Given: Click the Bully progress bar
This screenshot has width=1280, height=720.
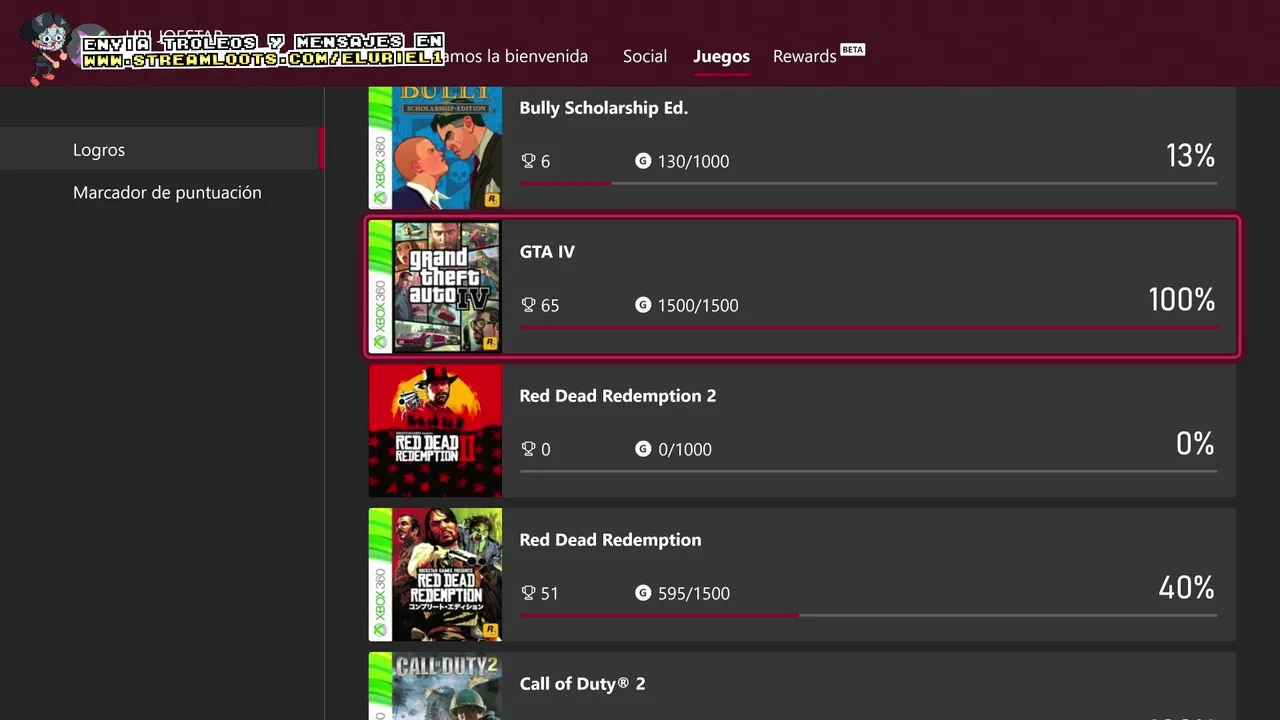Looking at the screenshot, I should (x=868, y=183).
